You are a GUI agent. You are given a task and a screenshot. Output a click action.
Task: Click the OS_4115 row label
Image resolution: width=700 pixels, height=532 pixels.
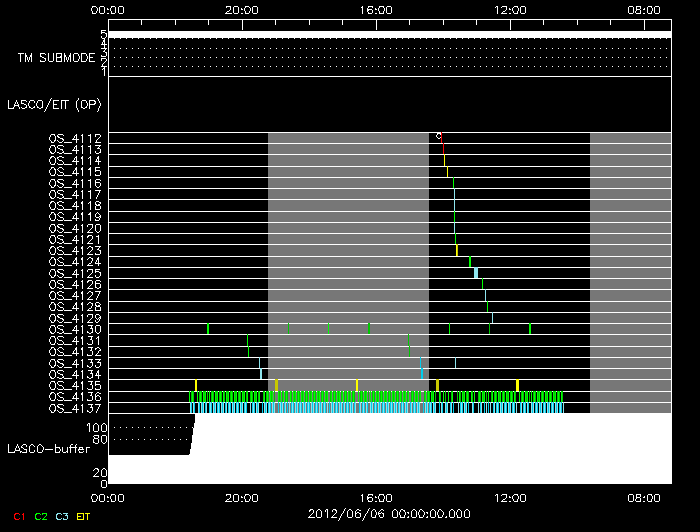tap(75, 172)
